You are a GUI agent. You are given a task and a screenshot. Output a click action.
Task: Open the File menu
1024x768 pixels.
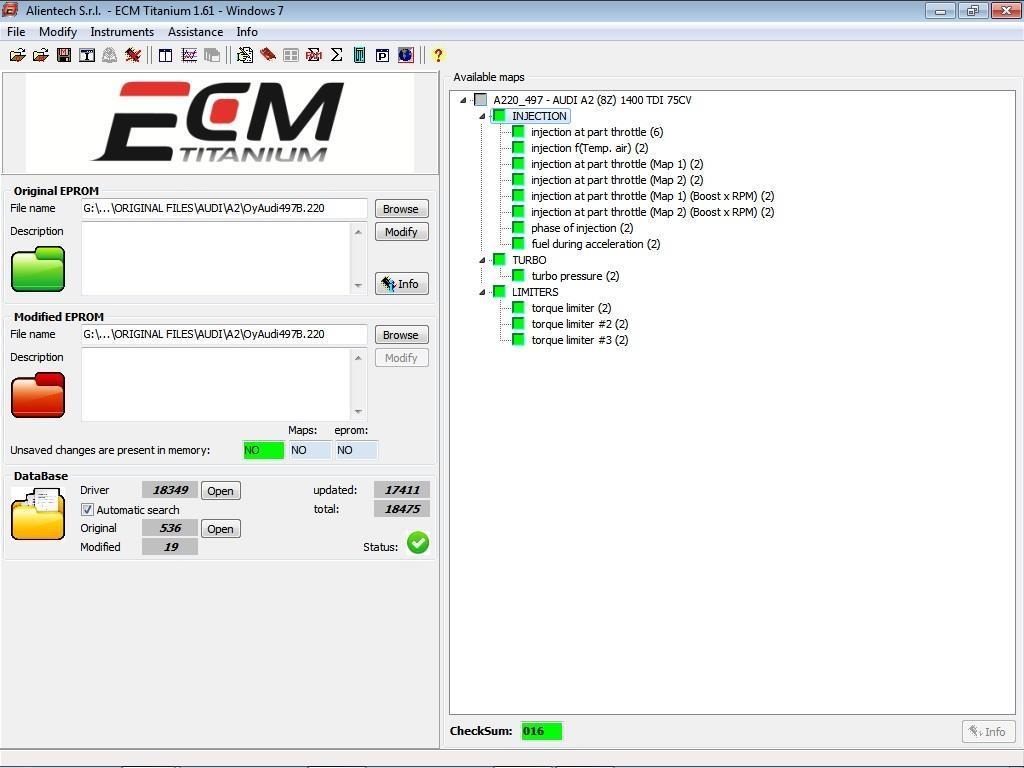pyautogui.click(x=16, y=32)
